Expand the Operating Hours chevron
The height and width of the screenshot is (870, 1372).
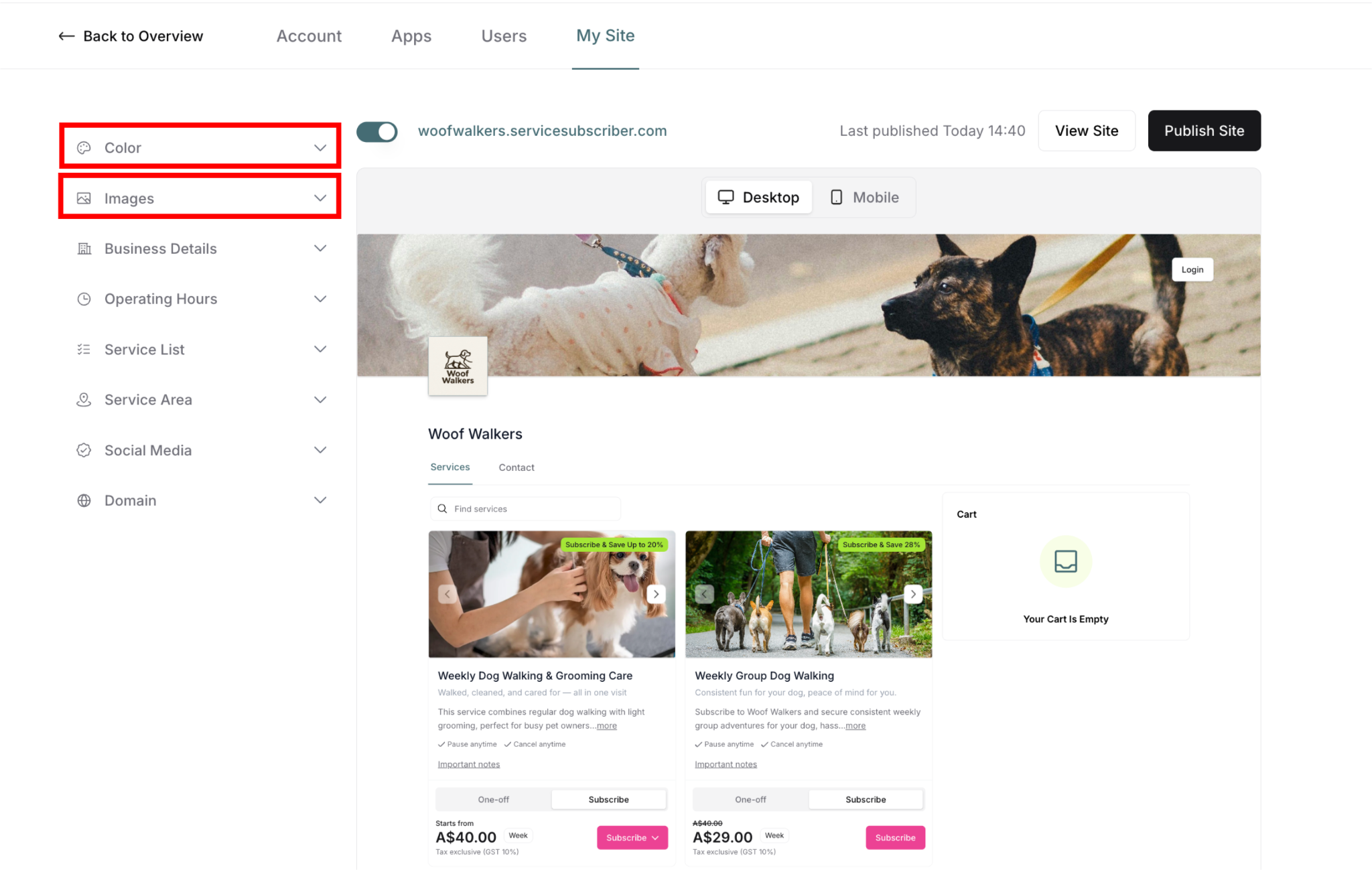[320, 299]
